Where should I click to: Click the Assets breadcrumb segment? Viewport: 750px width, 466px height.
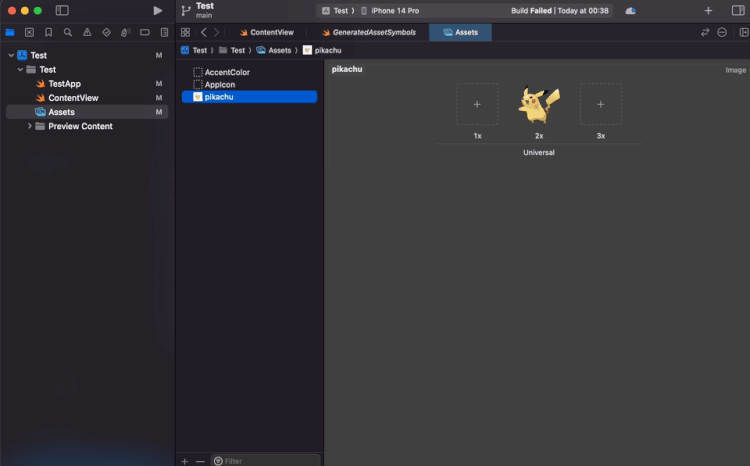[274, 50]
